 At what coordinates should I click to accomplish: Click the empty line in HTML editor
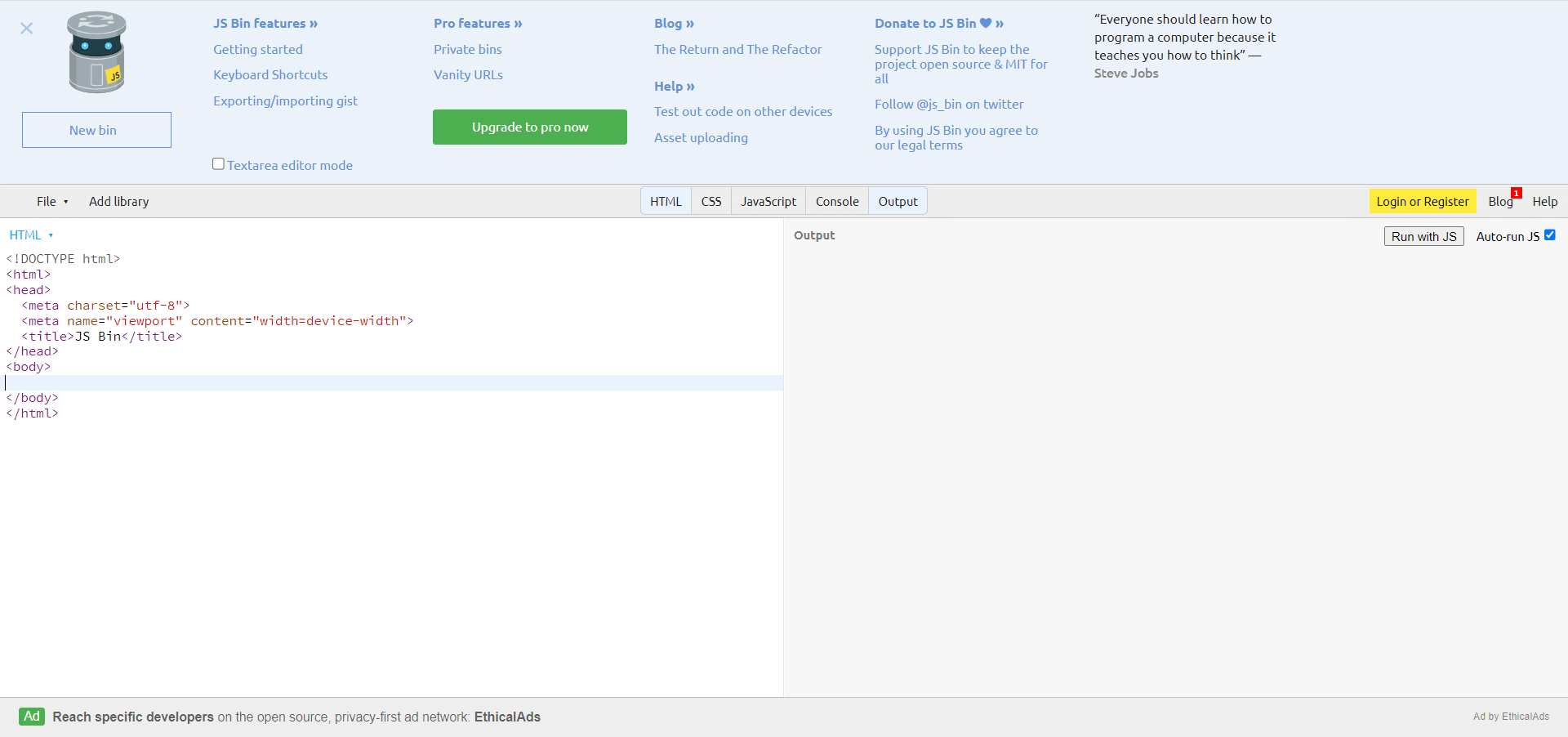coord(391,382)
